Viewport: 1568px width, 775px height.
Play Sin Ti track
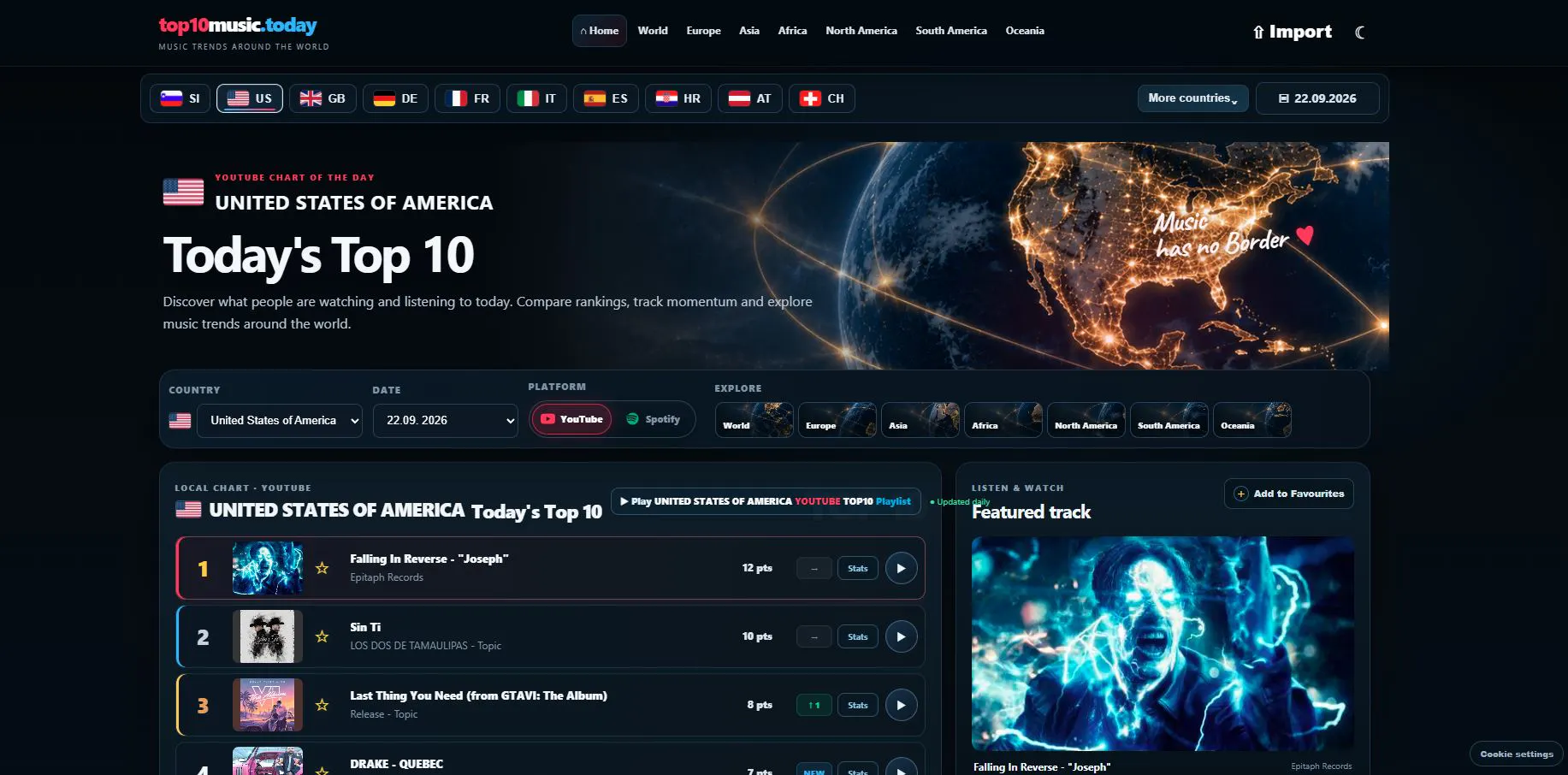coord(901,636)
